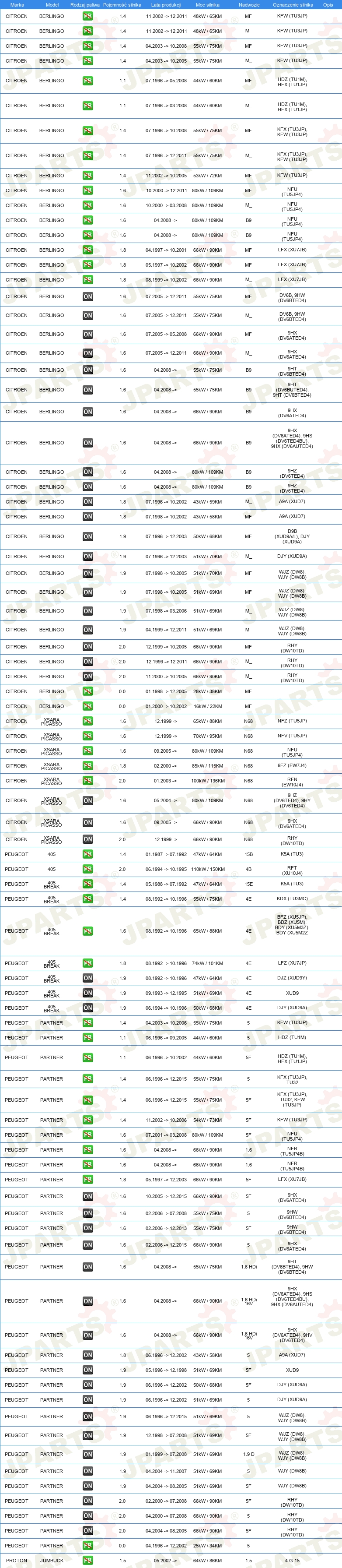Click power cell '70kW / 95KM'

208,736
